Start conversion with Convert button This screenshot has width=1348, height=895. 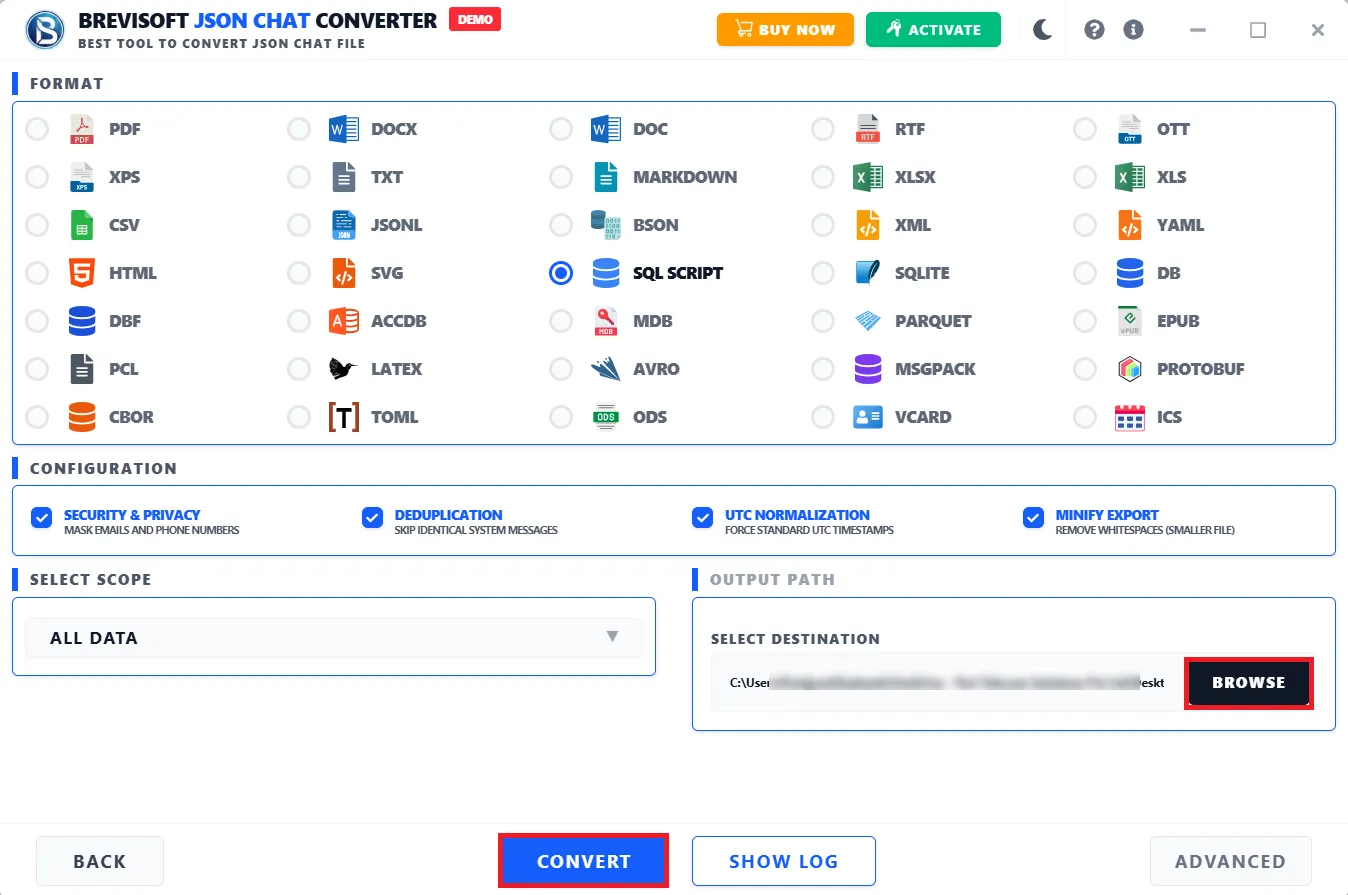(583, 861)
